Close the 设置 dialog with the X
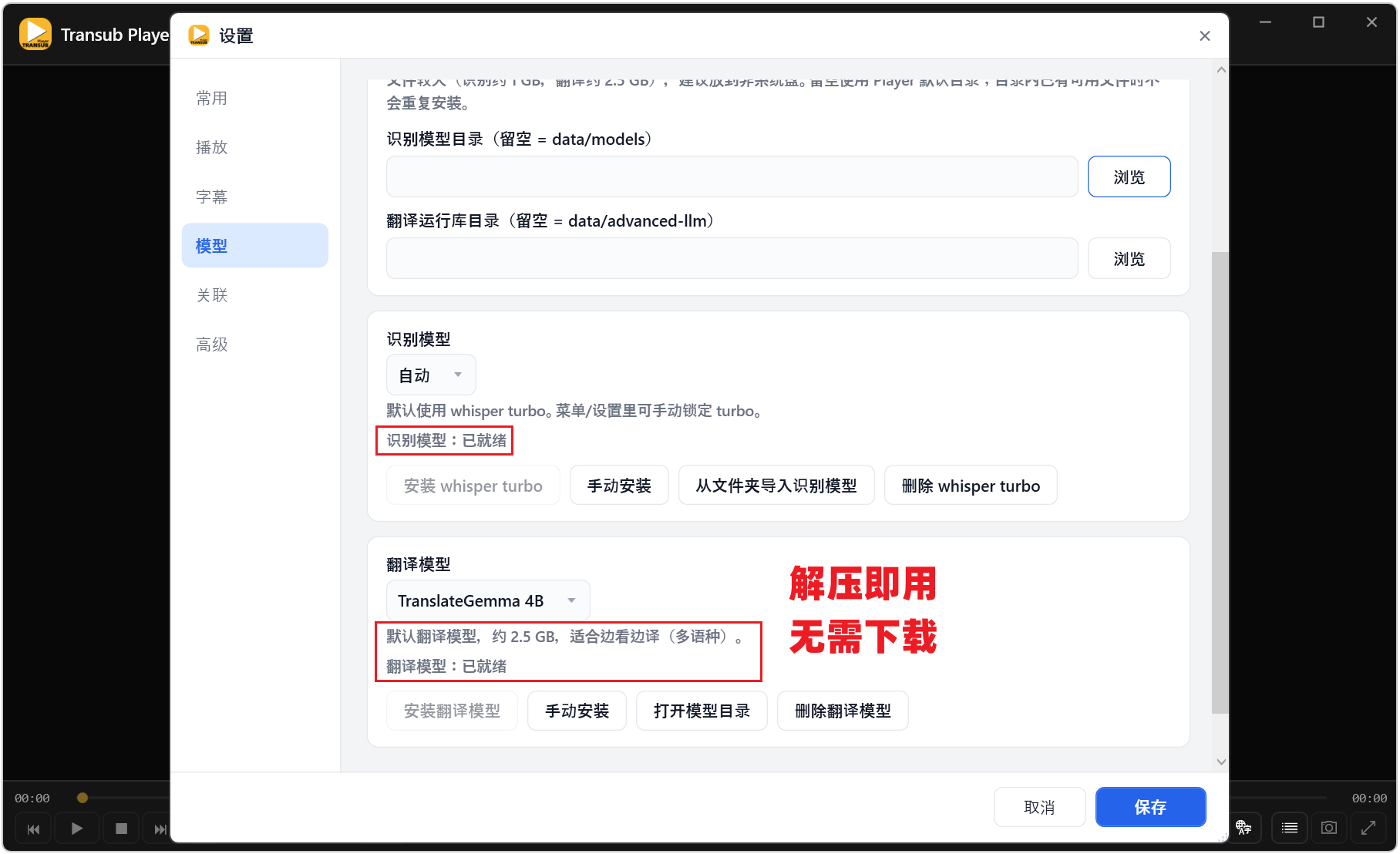 tap(1205, 36)
